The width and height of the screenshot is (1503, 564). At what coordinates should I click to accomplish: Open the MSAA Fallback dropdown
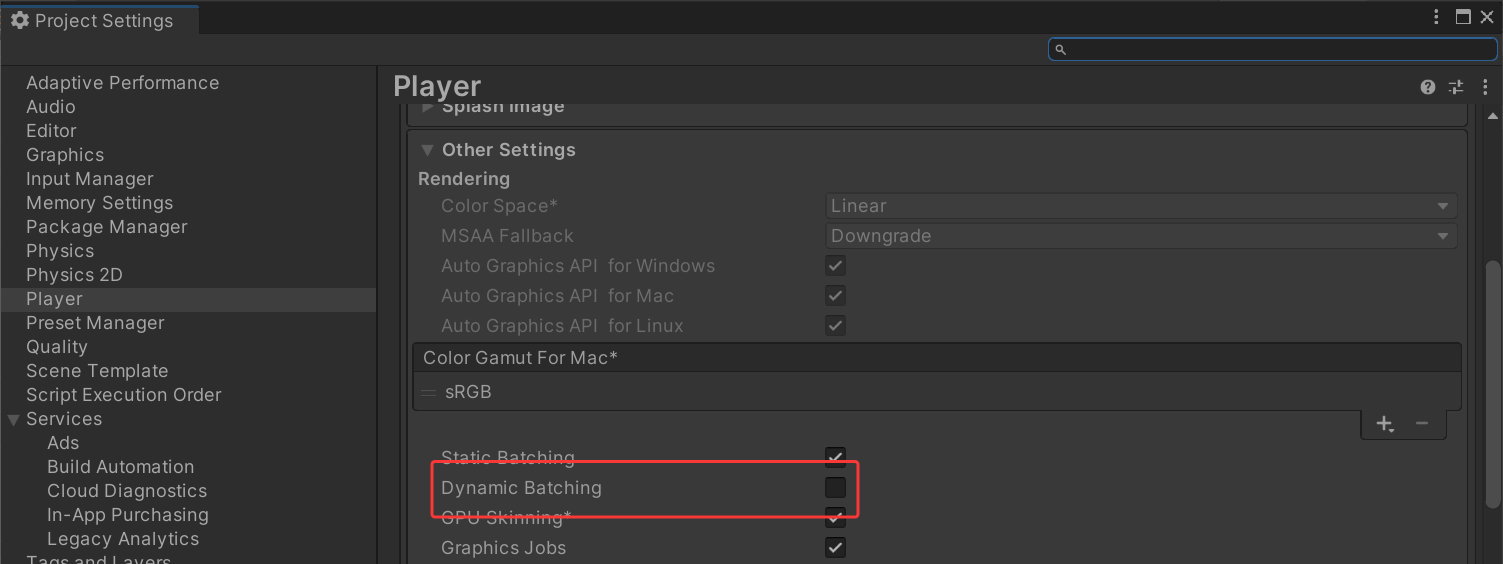[1141, 236]
